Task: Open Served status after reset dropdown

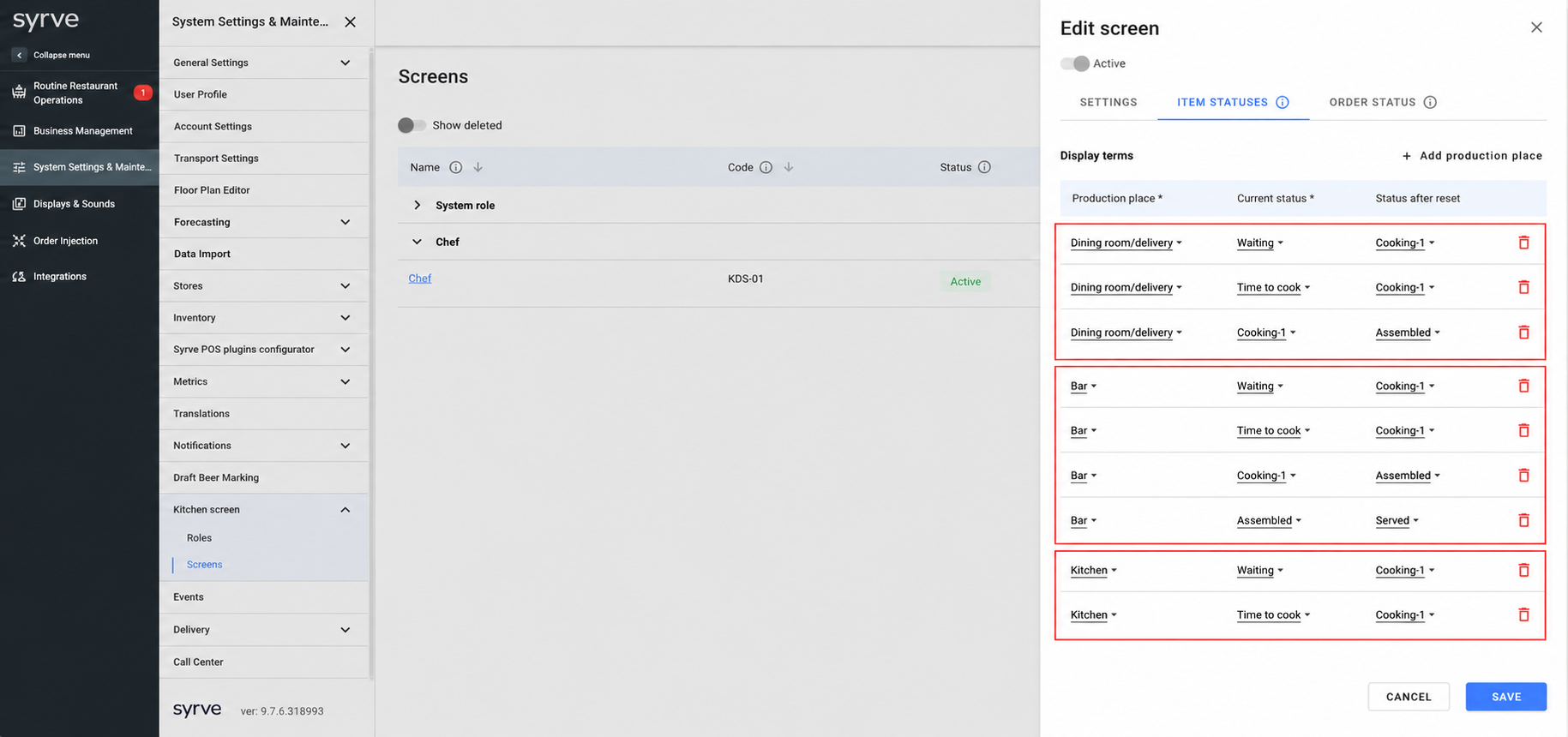Action: [x=1397, y=520]
